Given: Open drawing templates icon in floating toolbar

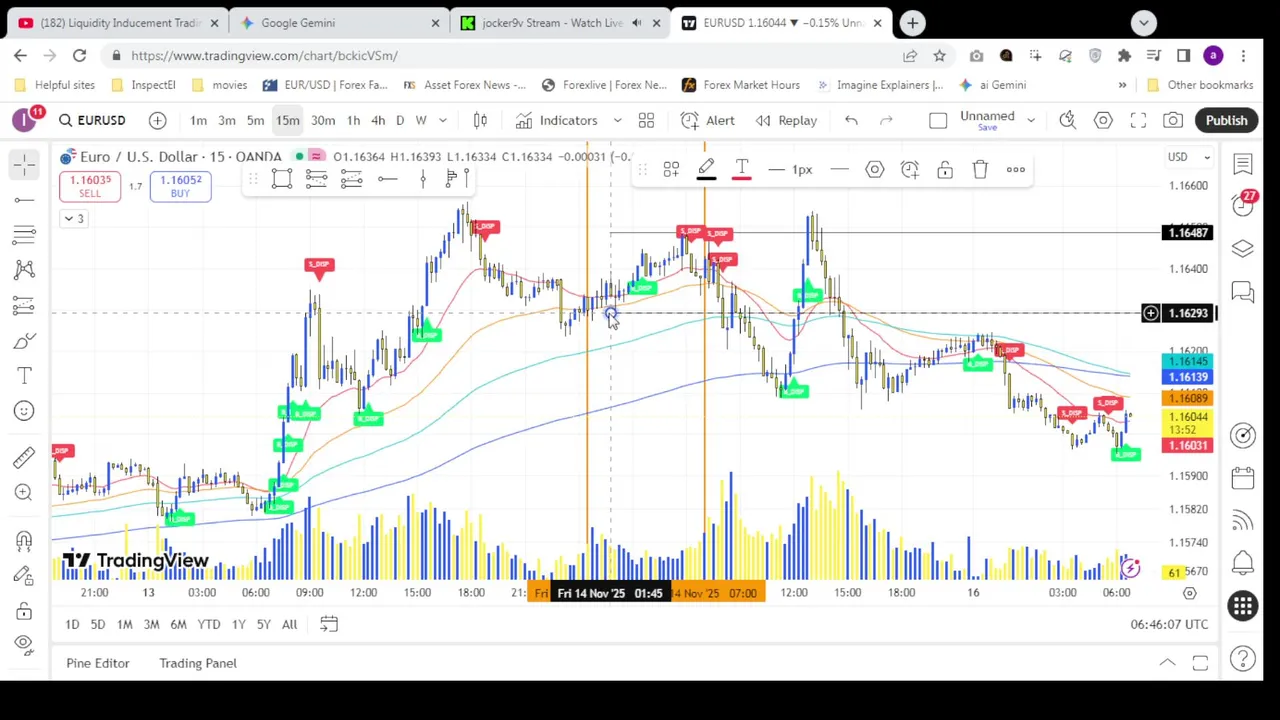Looking at the screenshot, I should (671, 169).
